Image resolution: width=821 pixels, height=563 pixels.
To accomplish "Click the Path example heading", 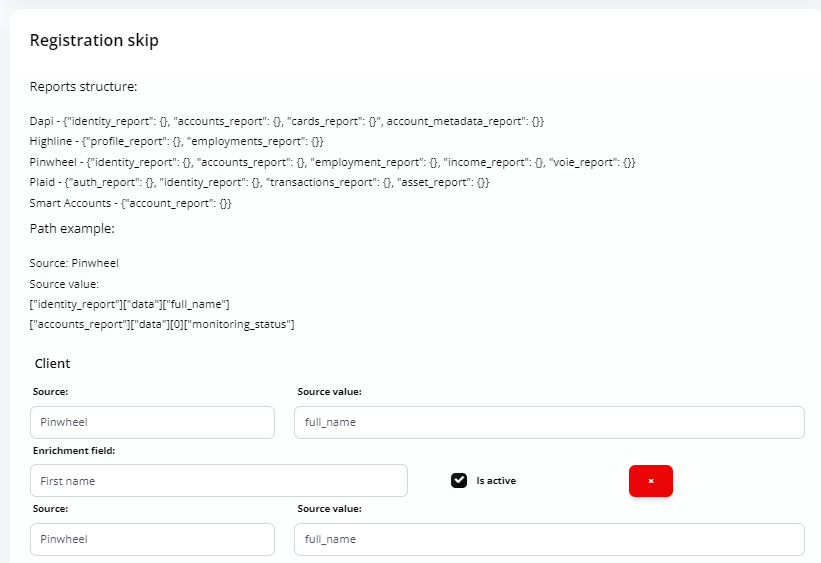I will 72,229.
